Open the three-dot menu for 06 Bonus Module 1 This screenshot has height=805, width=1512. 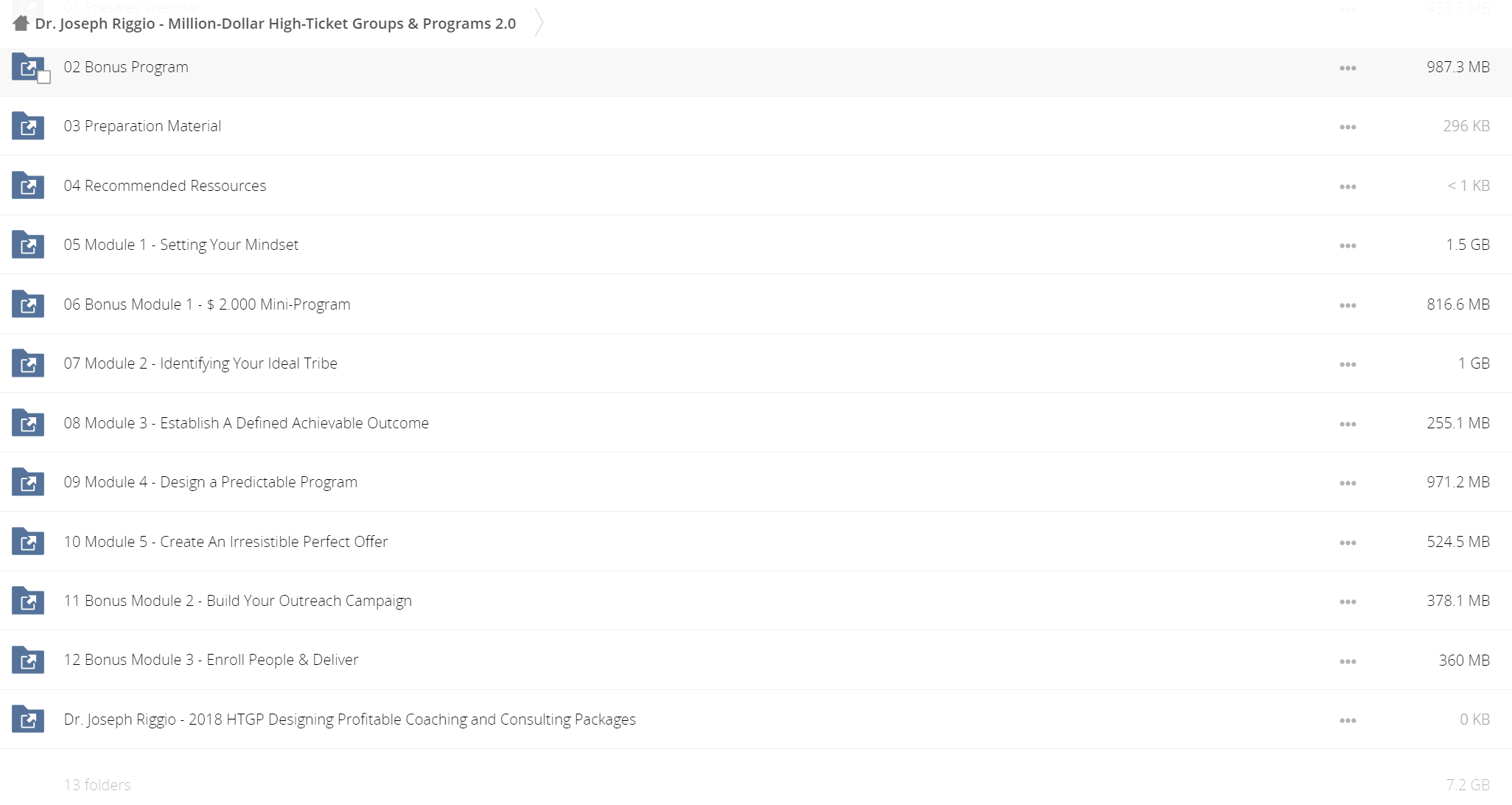click(1348, 305)
